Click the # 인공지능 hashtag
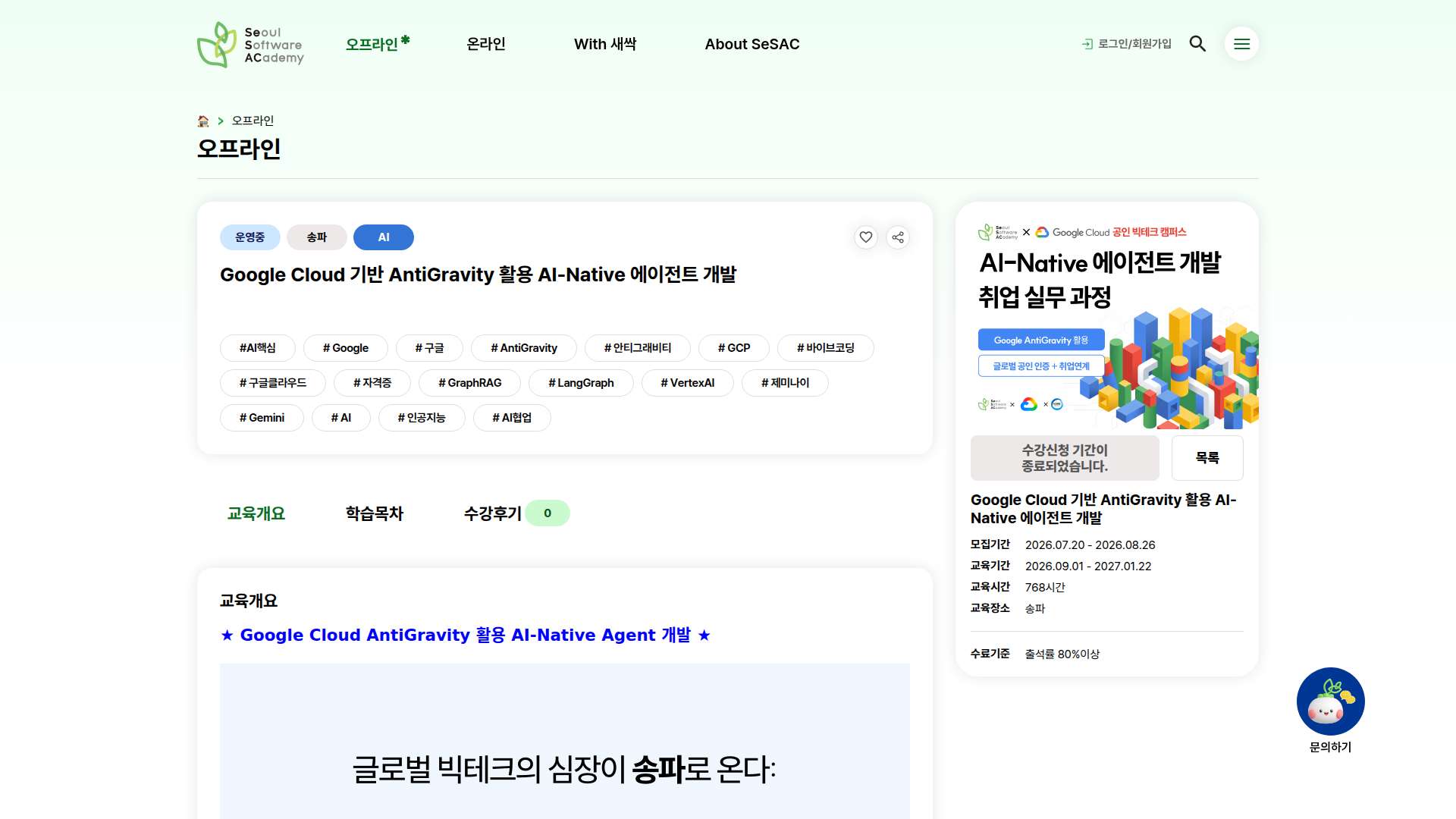 (422, 418)
